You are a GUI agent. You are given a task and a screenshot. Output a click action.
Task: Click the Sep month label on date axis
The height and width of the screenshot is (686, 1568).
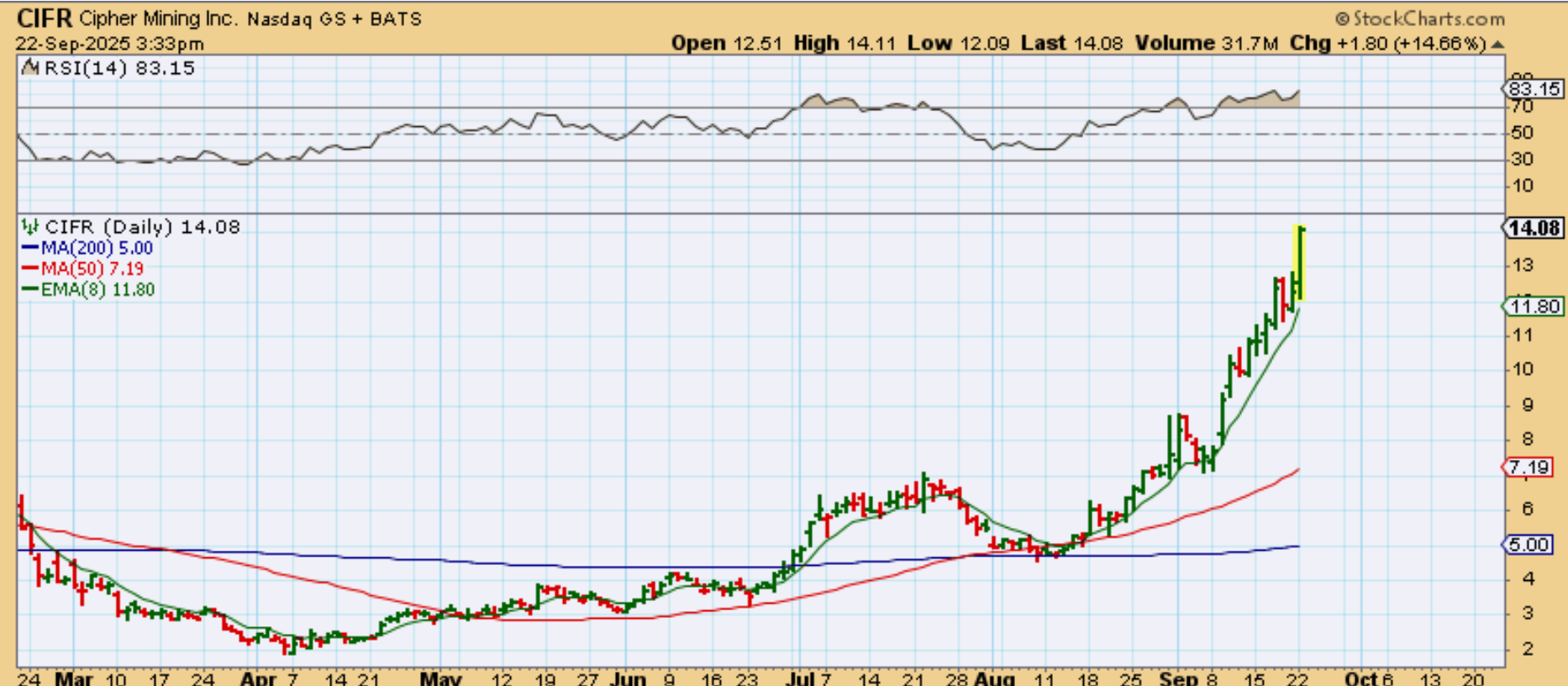pyautogui.click(x=1178, y=678)
